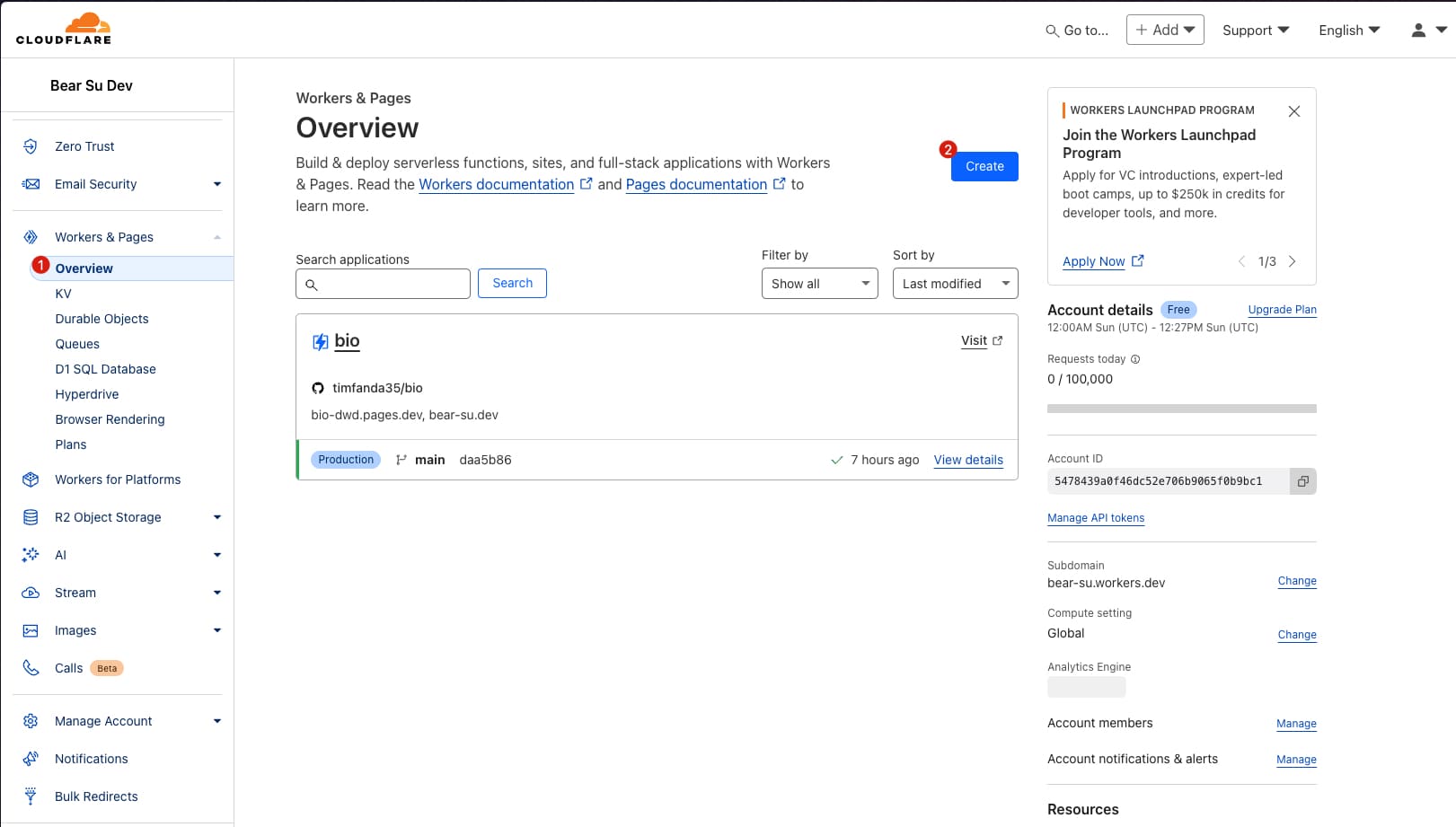Open the Filter by Show all dropdown
The height and width of the screenshot is (827, 1456).
point(820,284)
